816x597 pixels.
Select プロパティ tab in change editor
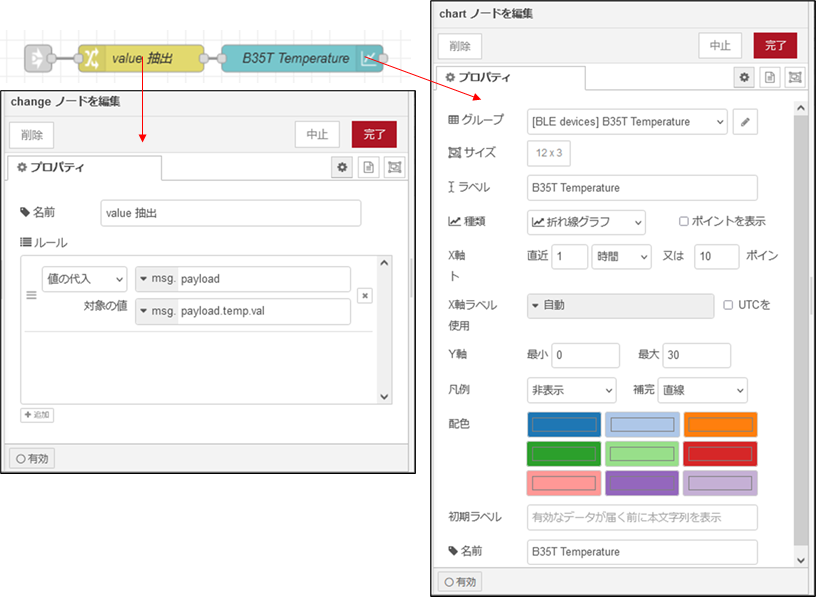[x=52, y=168]
